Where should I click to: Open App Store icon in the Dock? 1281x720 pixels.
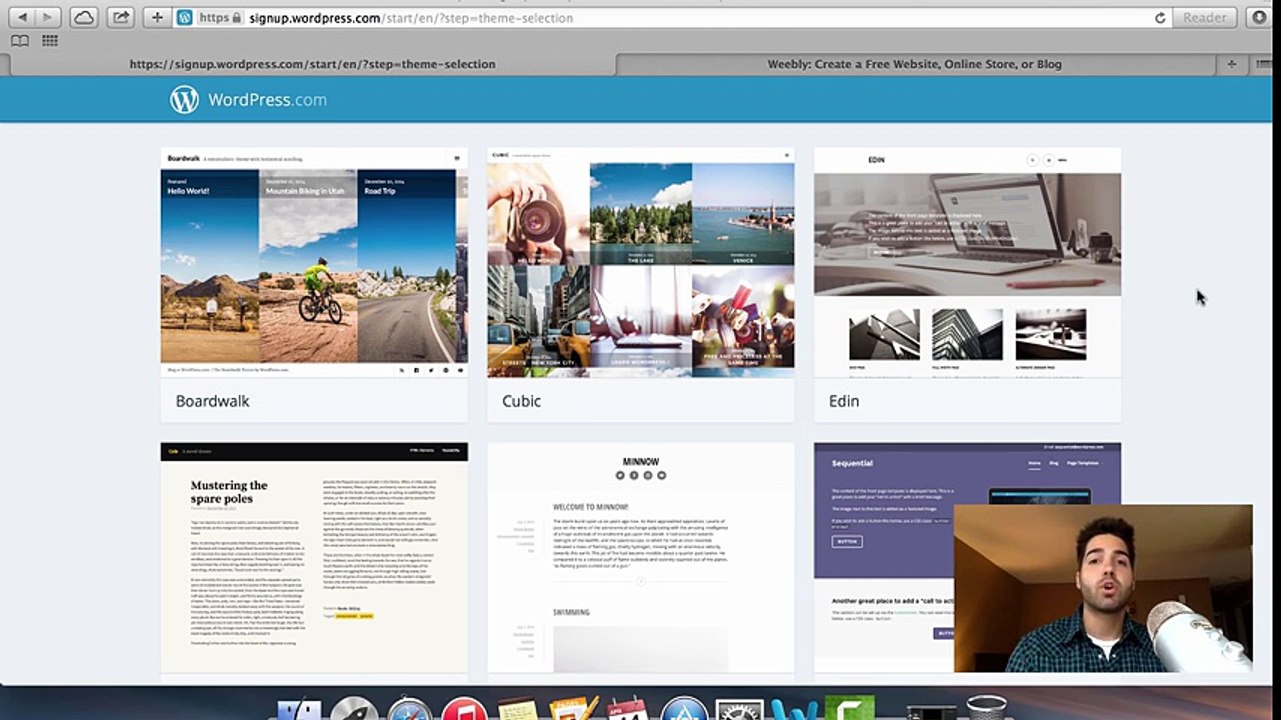(684, 709)
